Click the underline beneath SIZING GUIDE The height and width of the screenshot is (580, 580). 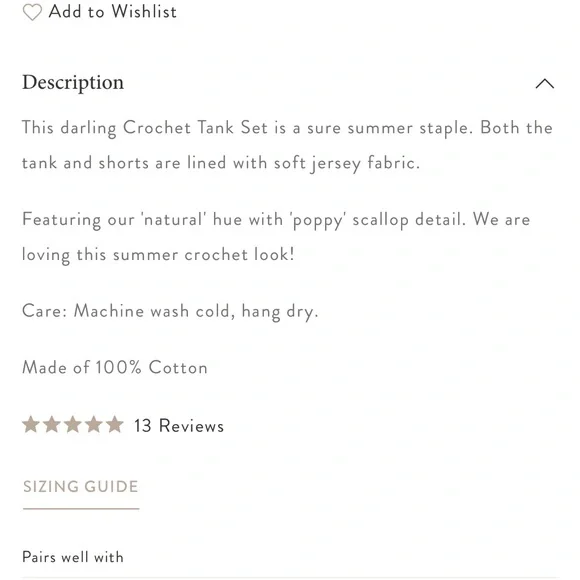pyautogui.click(x=81, y=509)
